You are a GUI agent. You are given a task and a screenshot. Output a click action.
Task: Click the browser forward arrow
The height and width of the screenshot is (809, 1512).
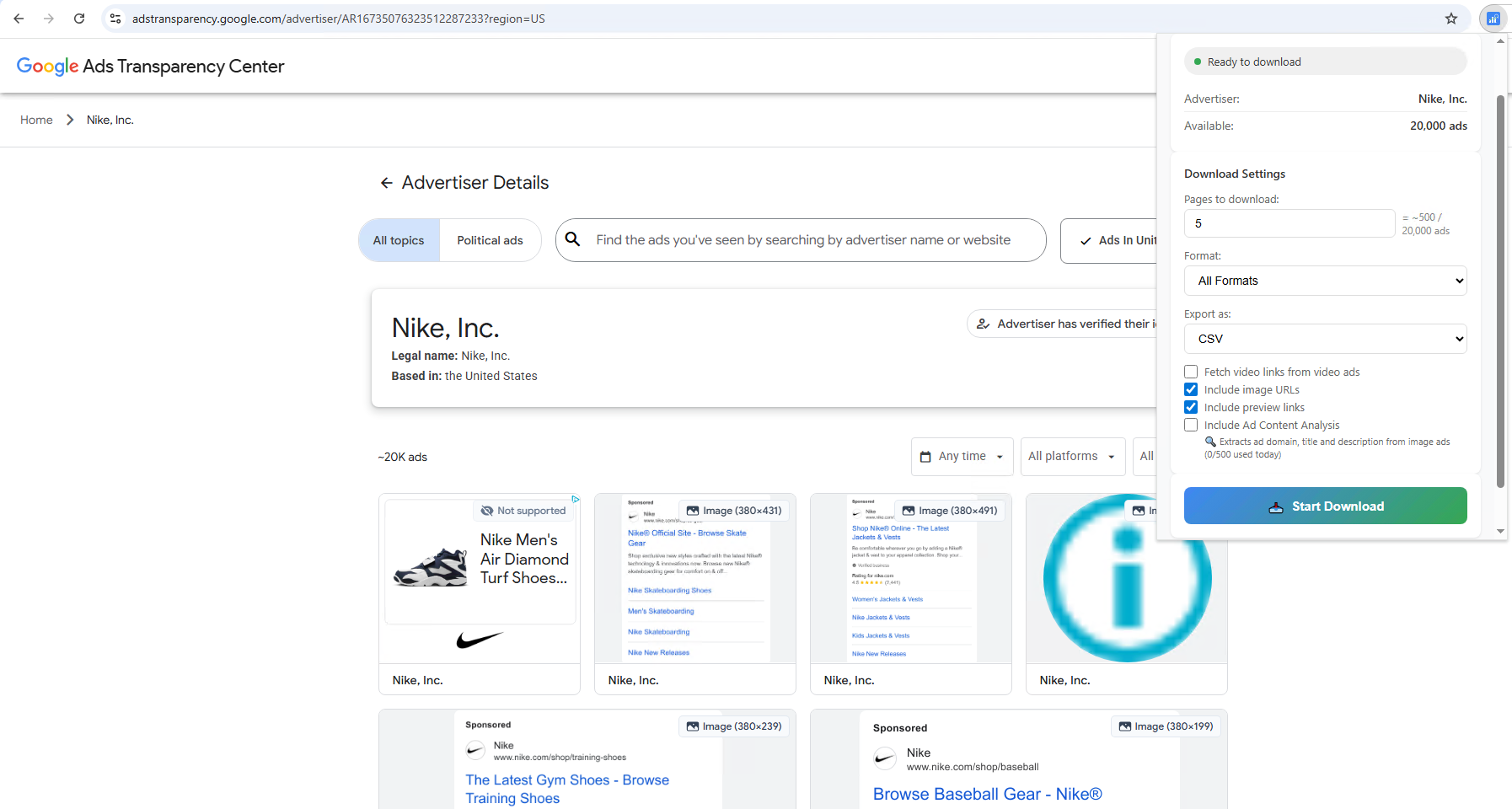click(49, 19)
